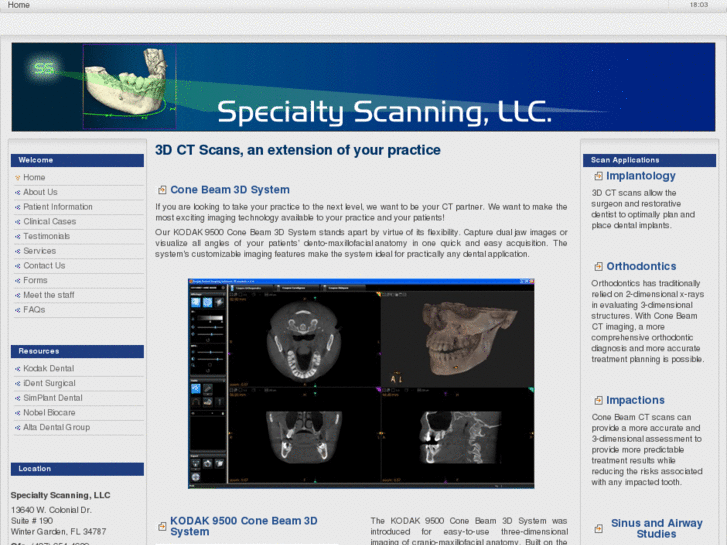Click the Home title in top bar
Viewport: 727px width, 545px height.
pos(19,5)
